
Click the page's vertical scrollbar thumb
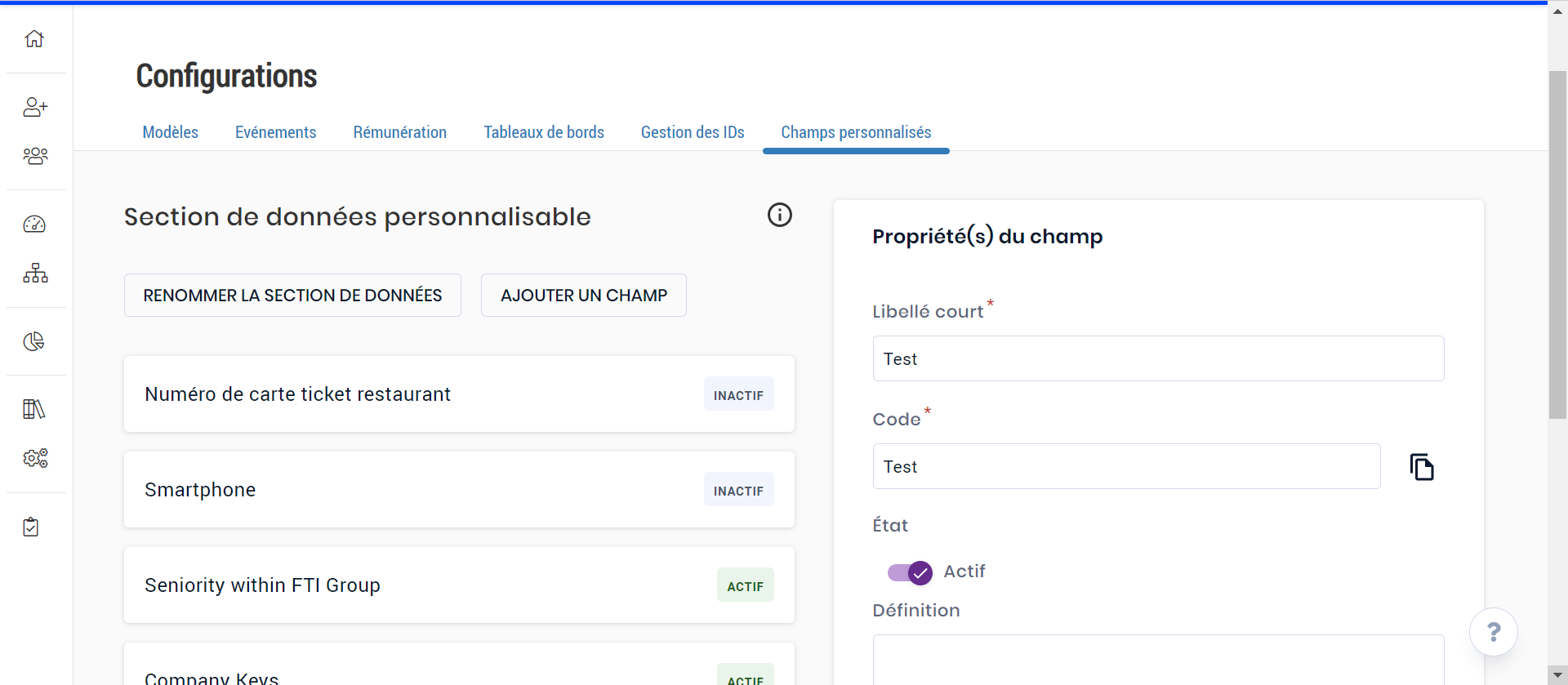pyautogui.click(x=1557, y=245)
